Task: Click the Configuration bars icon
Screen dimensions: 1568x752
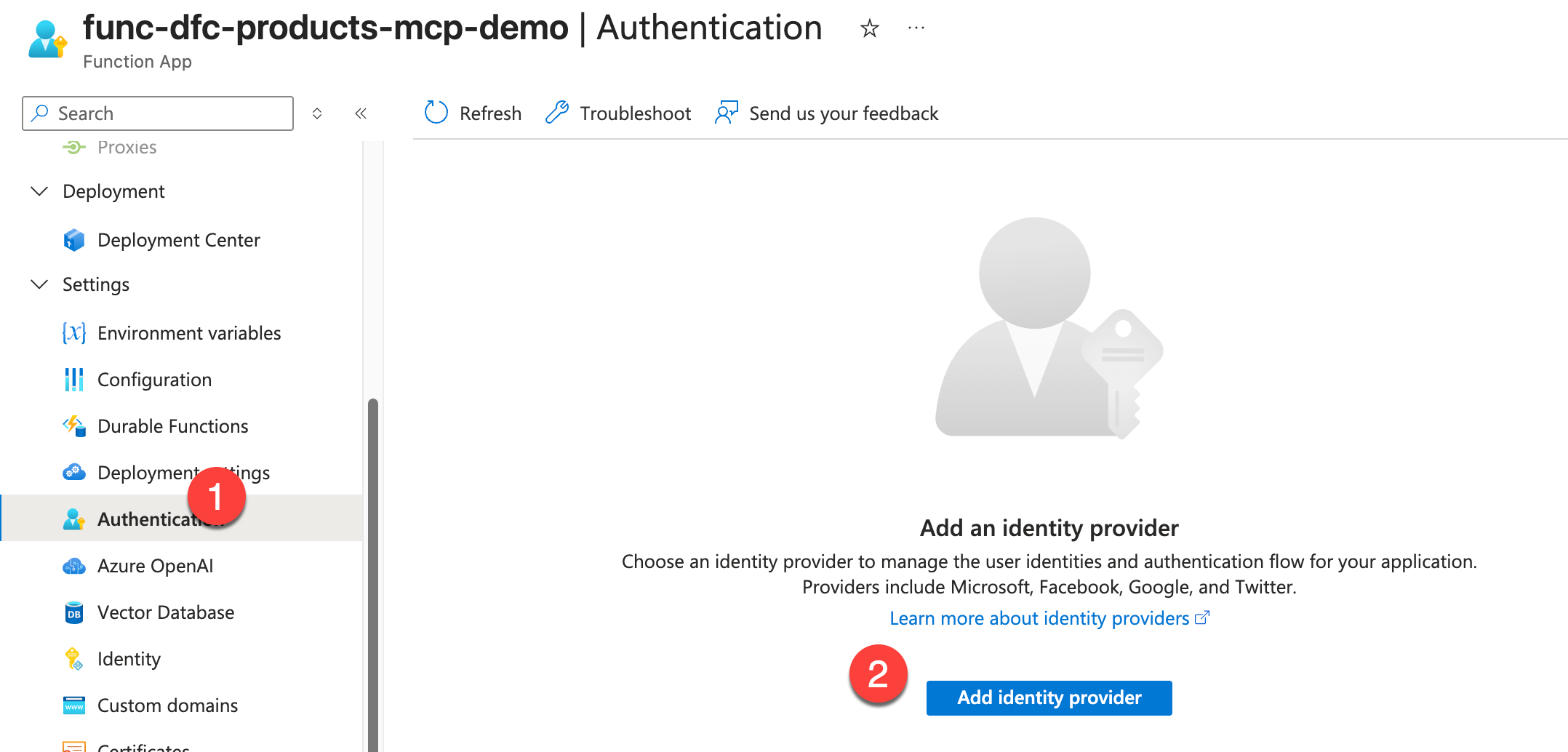Action: point(74,380)
